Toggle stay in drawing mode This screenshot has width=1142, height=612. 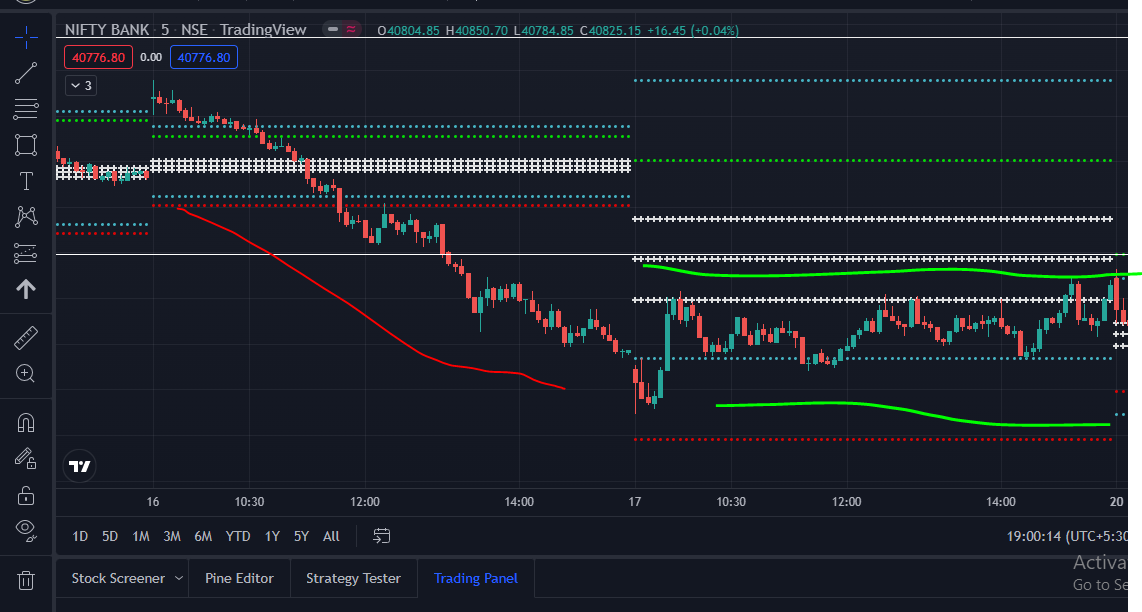click(x=25, y=458)
